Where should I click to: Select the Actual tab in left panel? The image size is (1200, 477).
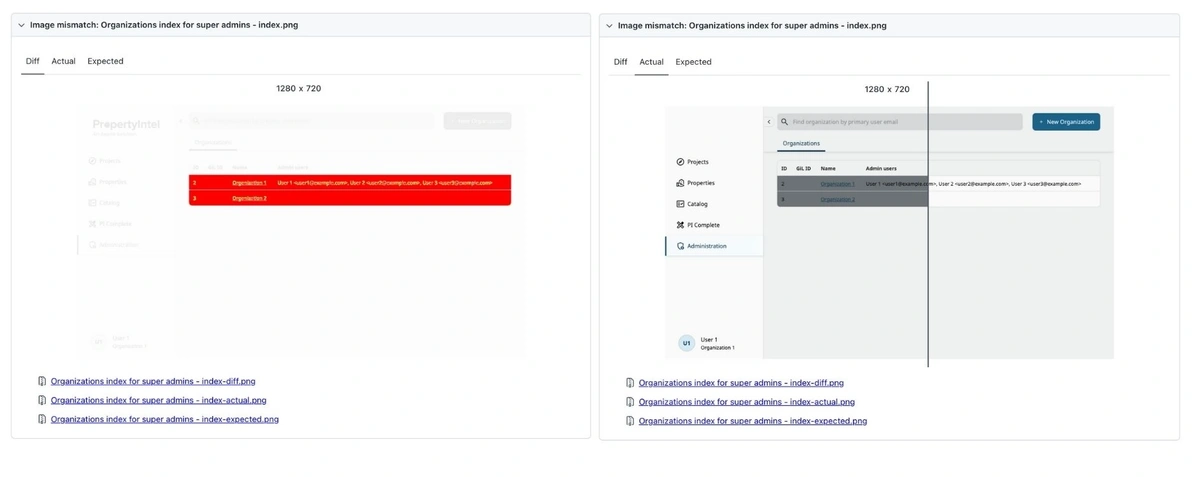[63, 61]
